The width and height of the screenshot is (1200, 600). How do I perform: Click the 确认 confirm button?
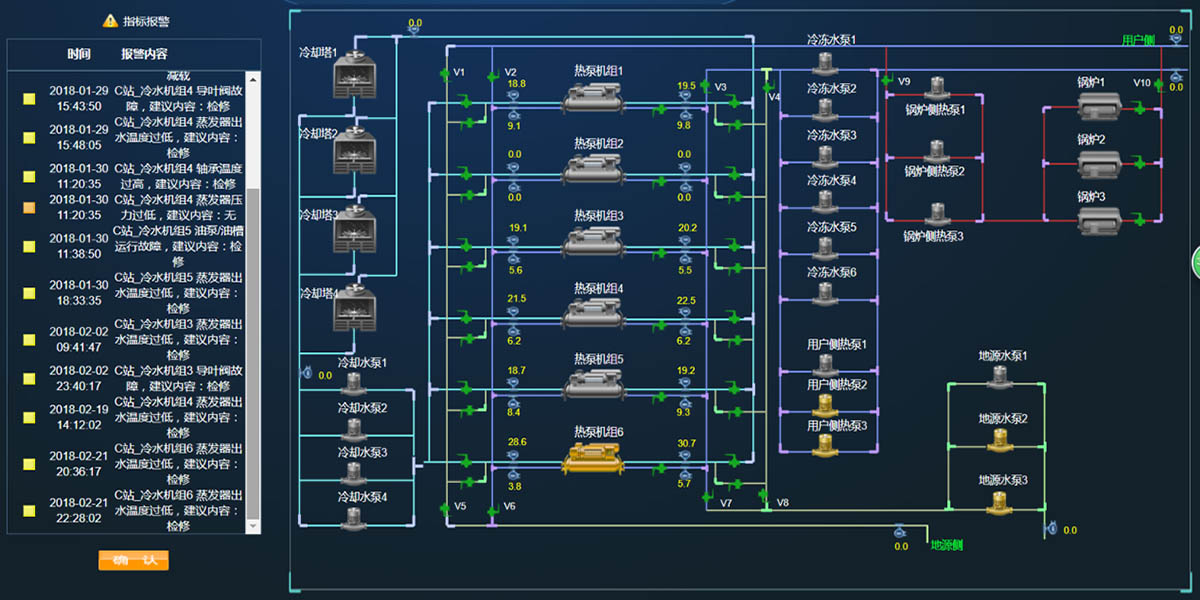click(133, 560)
